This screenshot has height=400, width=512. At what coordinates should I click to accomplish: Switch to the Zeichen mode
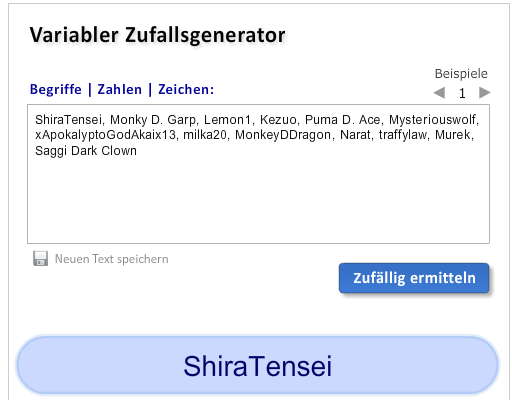point(186,89)
